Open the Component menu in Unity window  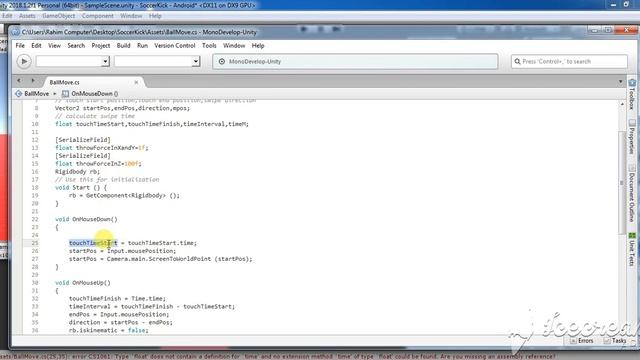[98, 16]
